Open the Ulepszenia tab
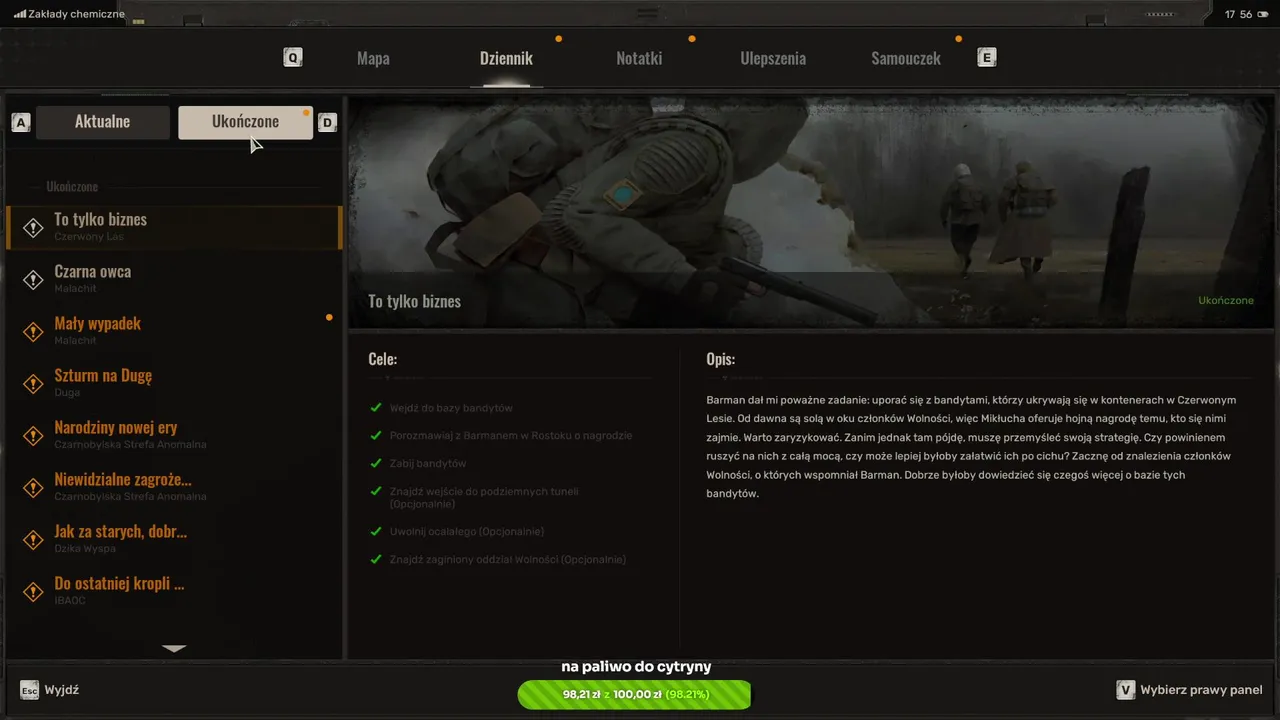Viewport: 1280px width, 720px height. point(773,58)
